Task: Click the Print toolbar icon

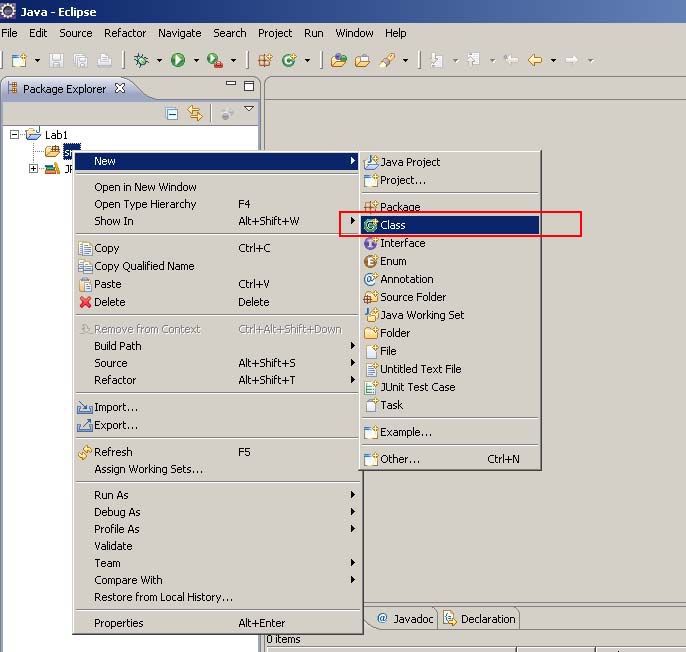Action: 104,60
